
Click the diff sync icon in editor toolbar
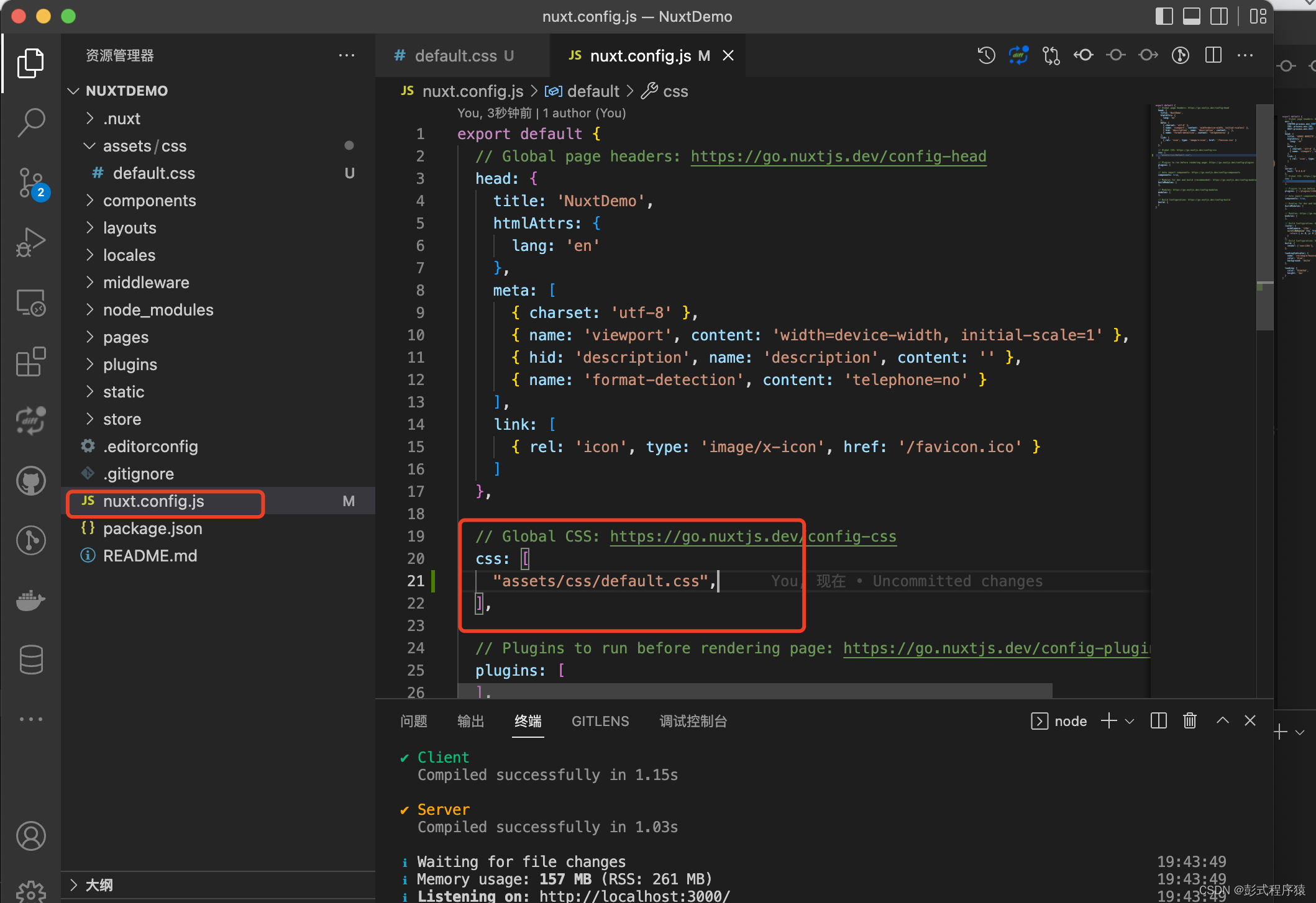[1018, 56]
